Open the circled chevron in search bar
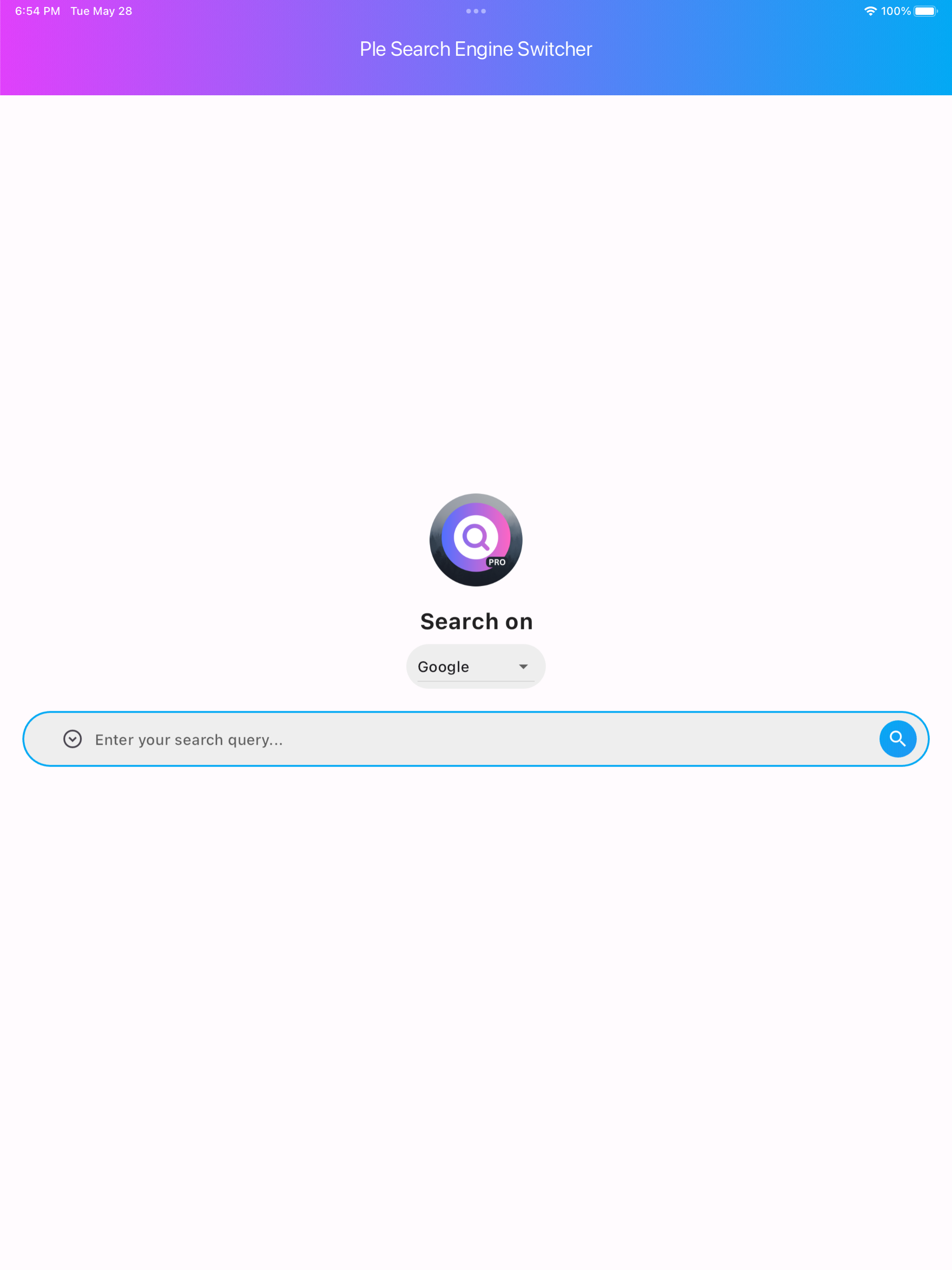Image resolution: width=952 pixels, height=1270 pixels. click(73, 739)
